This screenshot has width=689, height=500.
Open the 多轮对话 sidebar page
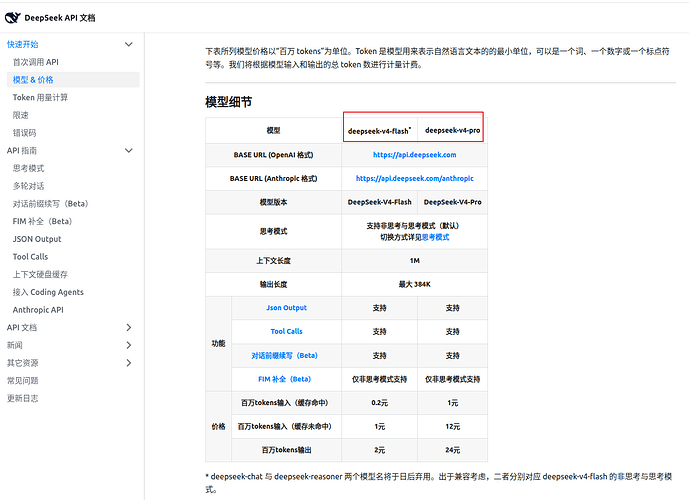(x=28, y=186)
